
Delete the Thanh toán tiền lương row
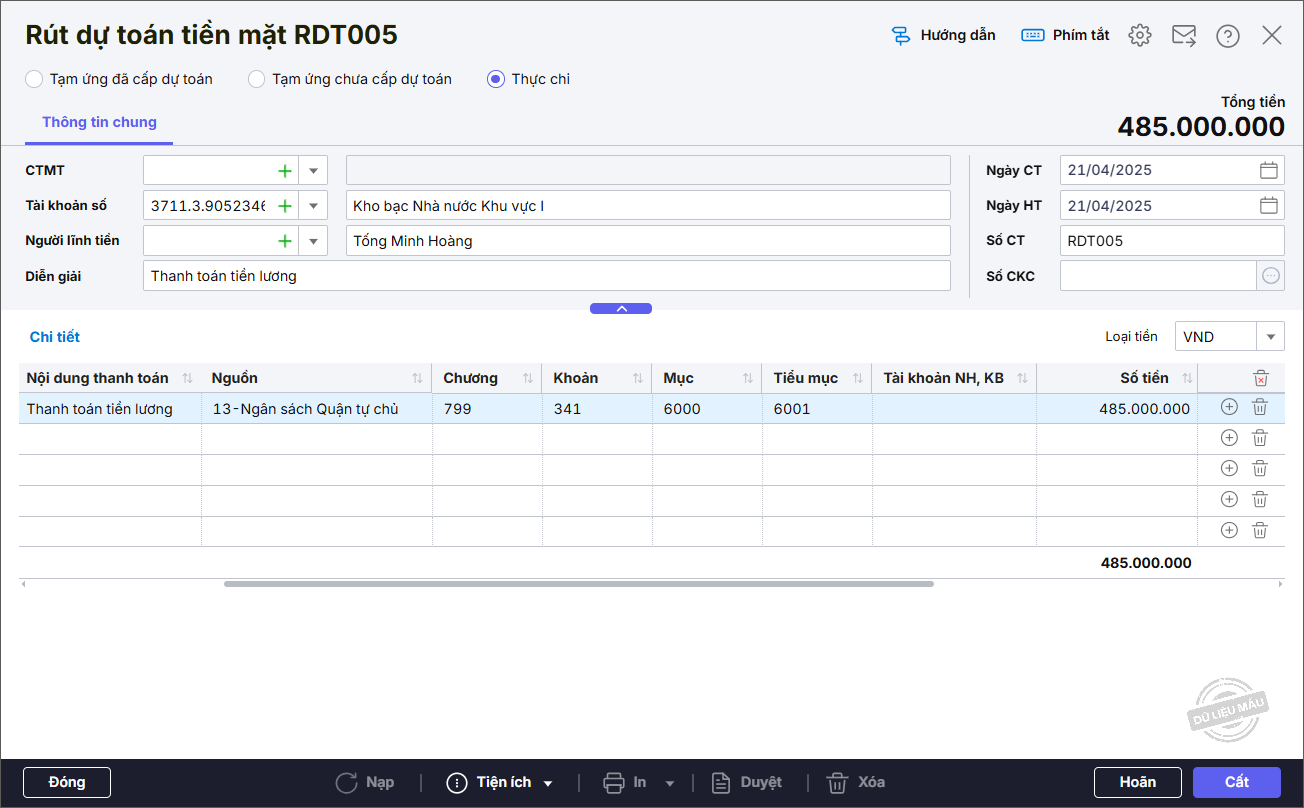(x=1260, y=408)
